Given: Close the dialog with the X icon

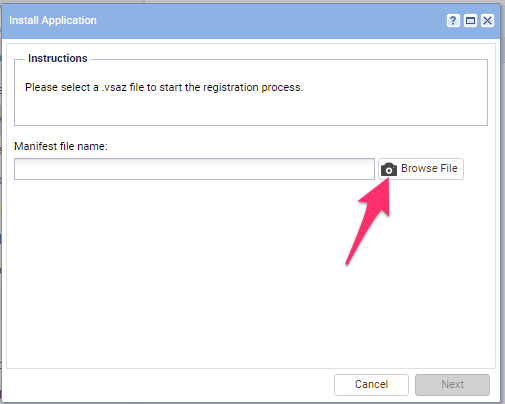Looking at the screenshot, I should click(487, 21).
